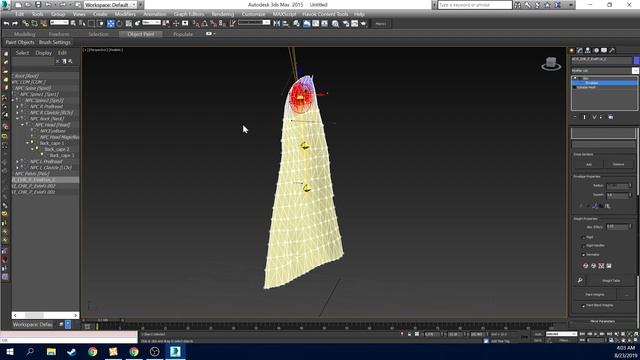Expand the Mirror Parameters rollout
Screen dimensions: 640x360
[x=602, y=322]
